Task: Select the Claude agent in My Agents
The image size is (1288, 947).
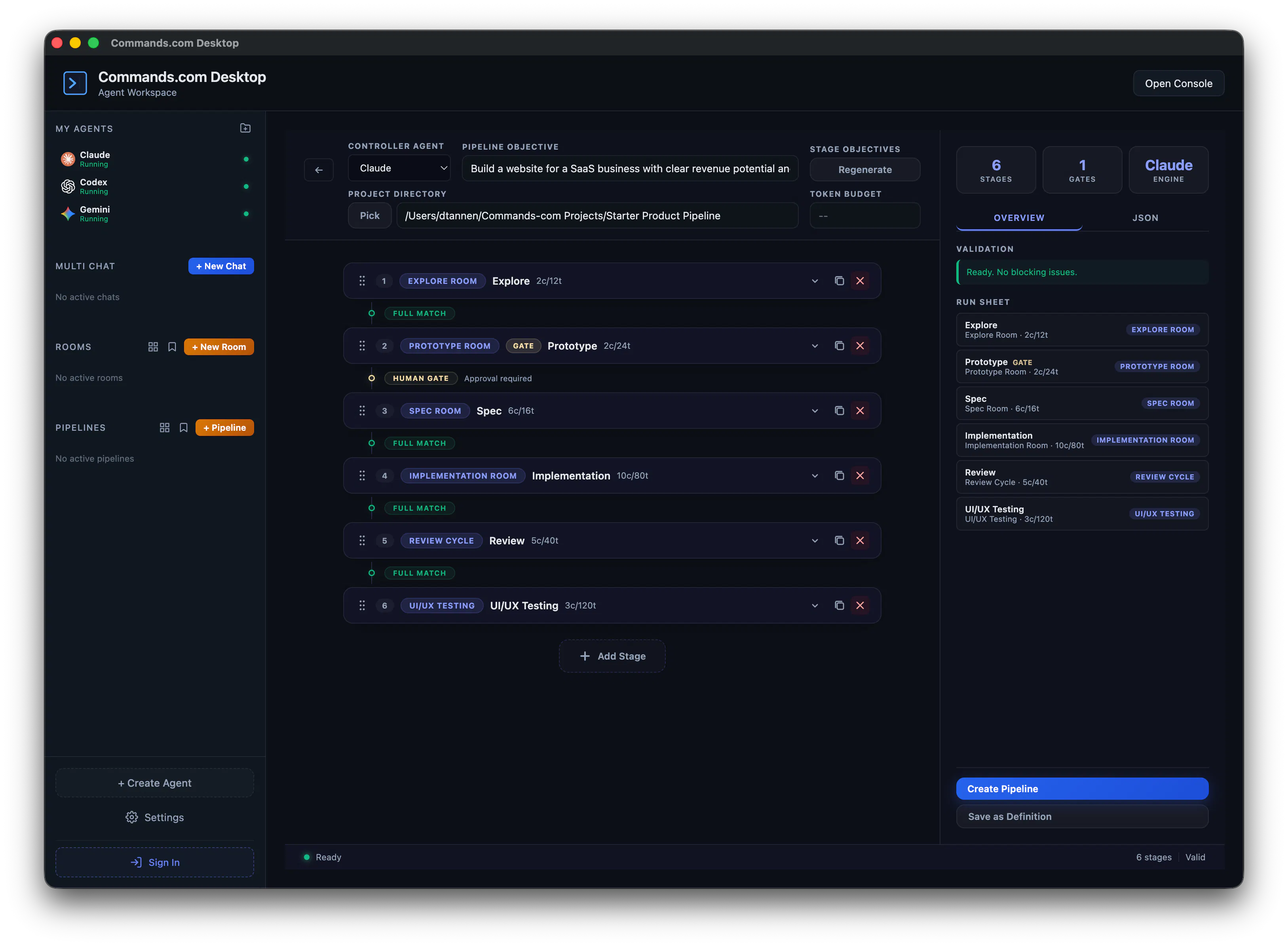Action: pos(155,159)
